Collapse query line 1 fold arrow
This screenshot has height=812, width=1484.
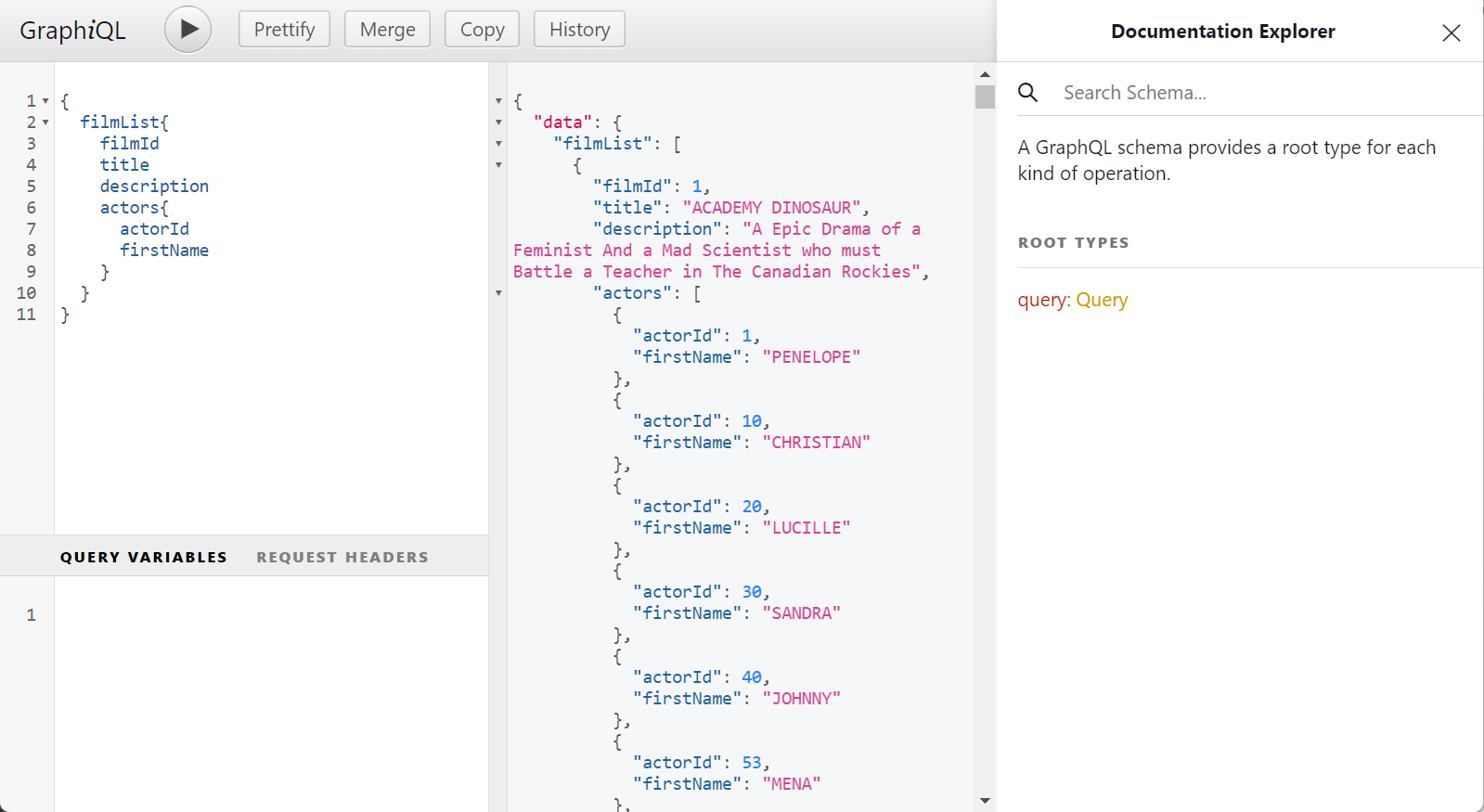click(x=45, y=101)
